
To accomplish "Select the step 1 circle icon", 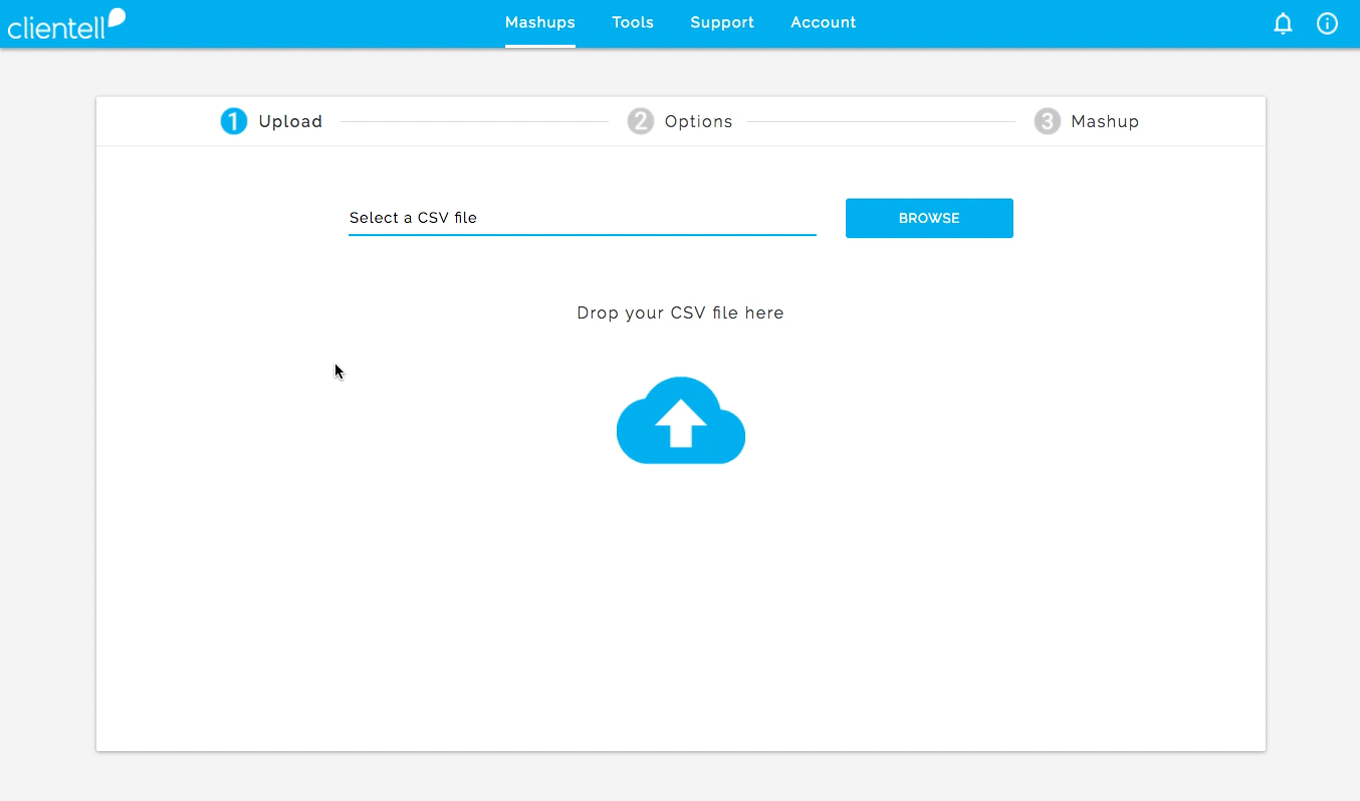I will 234,122.
